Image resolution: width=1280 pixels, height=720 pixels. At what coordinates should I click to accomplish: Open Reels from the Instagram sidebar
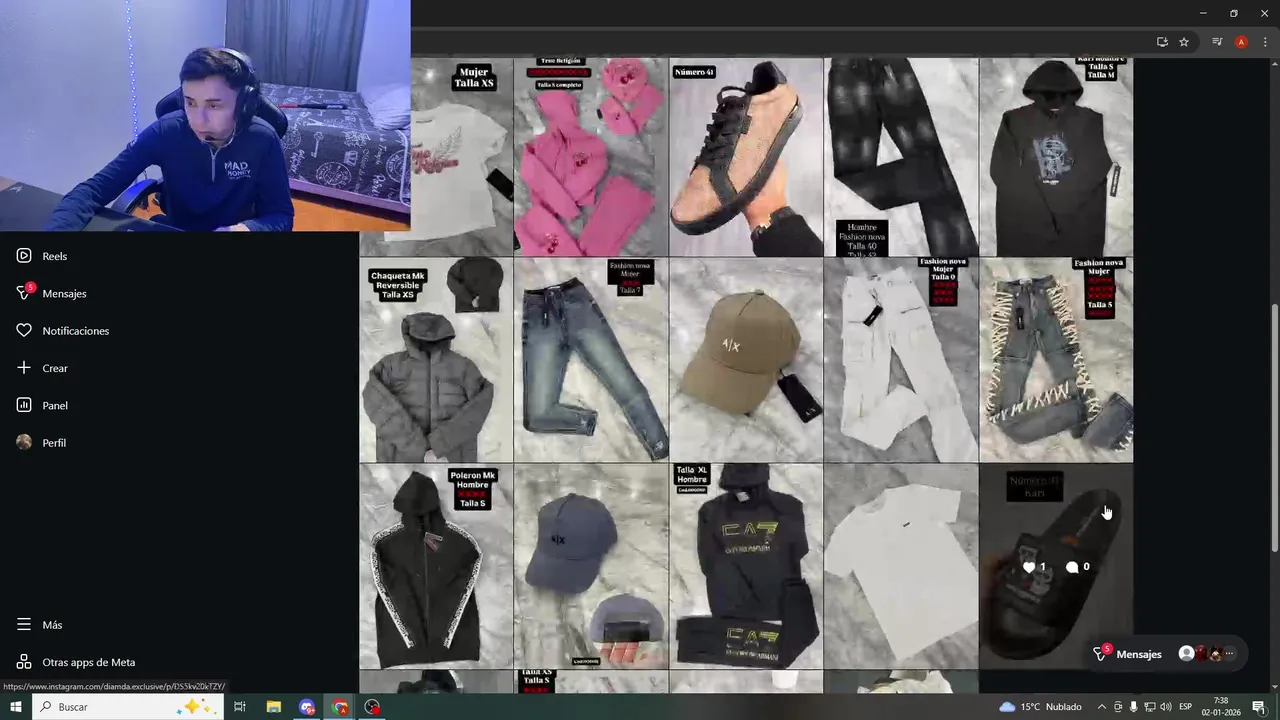(x=24, y=256)
